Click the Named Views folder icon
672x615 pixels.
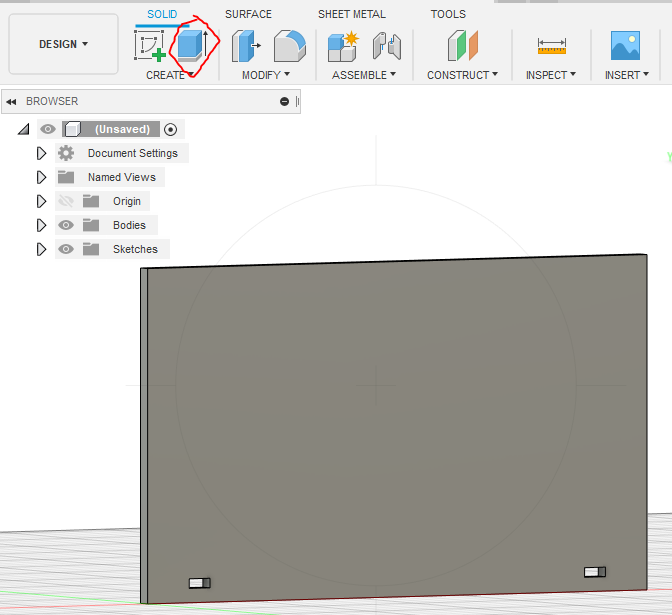(66, 177)
